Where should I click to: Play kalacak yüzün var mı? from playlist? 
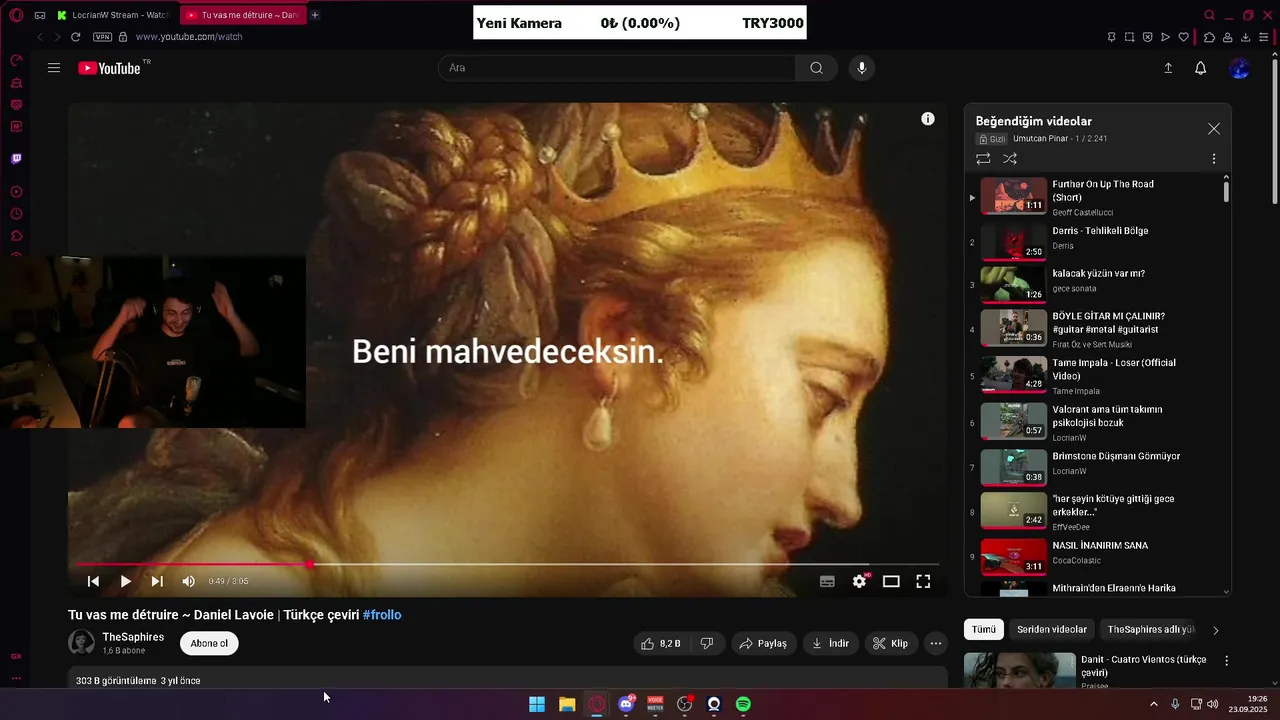pyautogui.click(x=1097, y=284)
